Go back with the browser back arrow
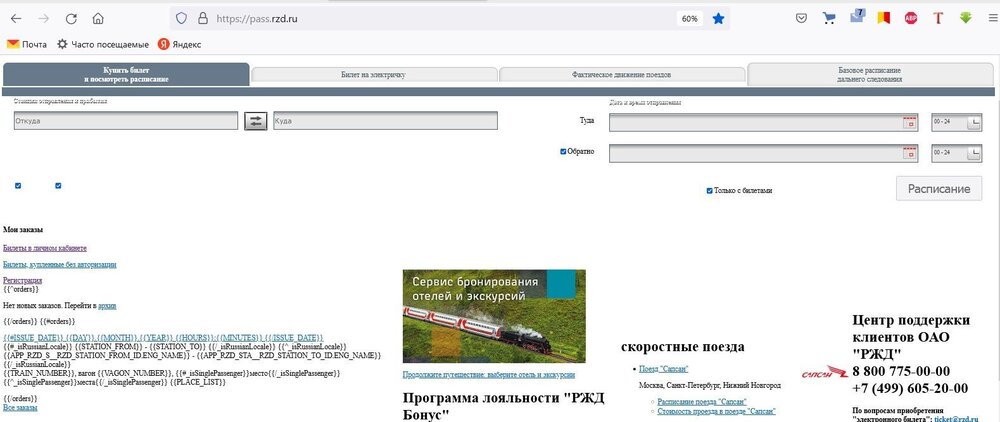Viewport: 1000px width, 422px height. (16, 18)
